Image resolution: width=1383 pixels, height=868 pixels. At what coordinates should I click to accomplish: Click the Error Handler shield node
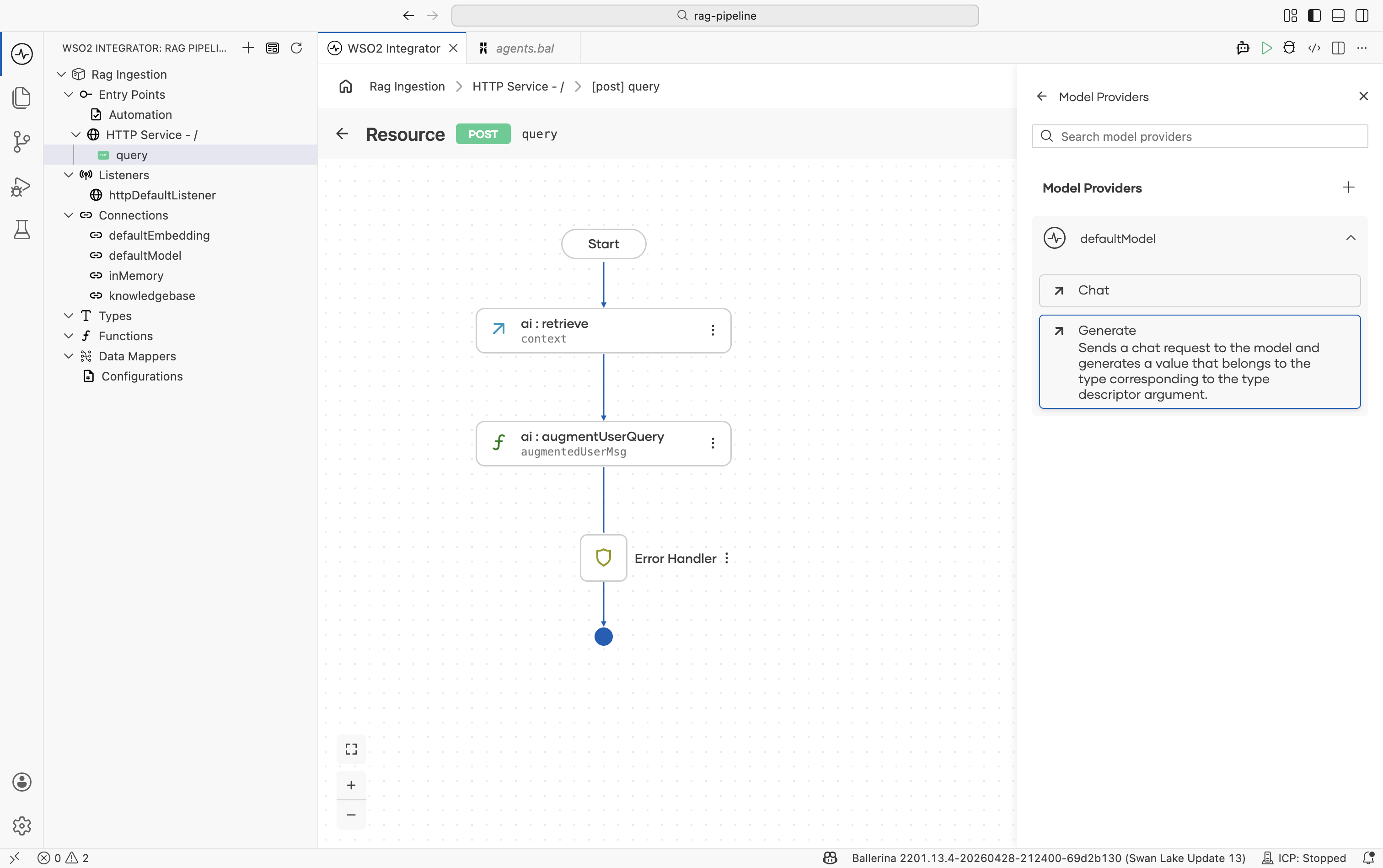click(603, 558)
